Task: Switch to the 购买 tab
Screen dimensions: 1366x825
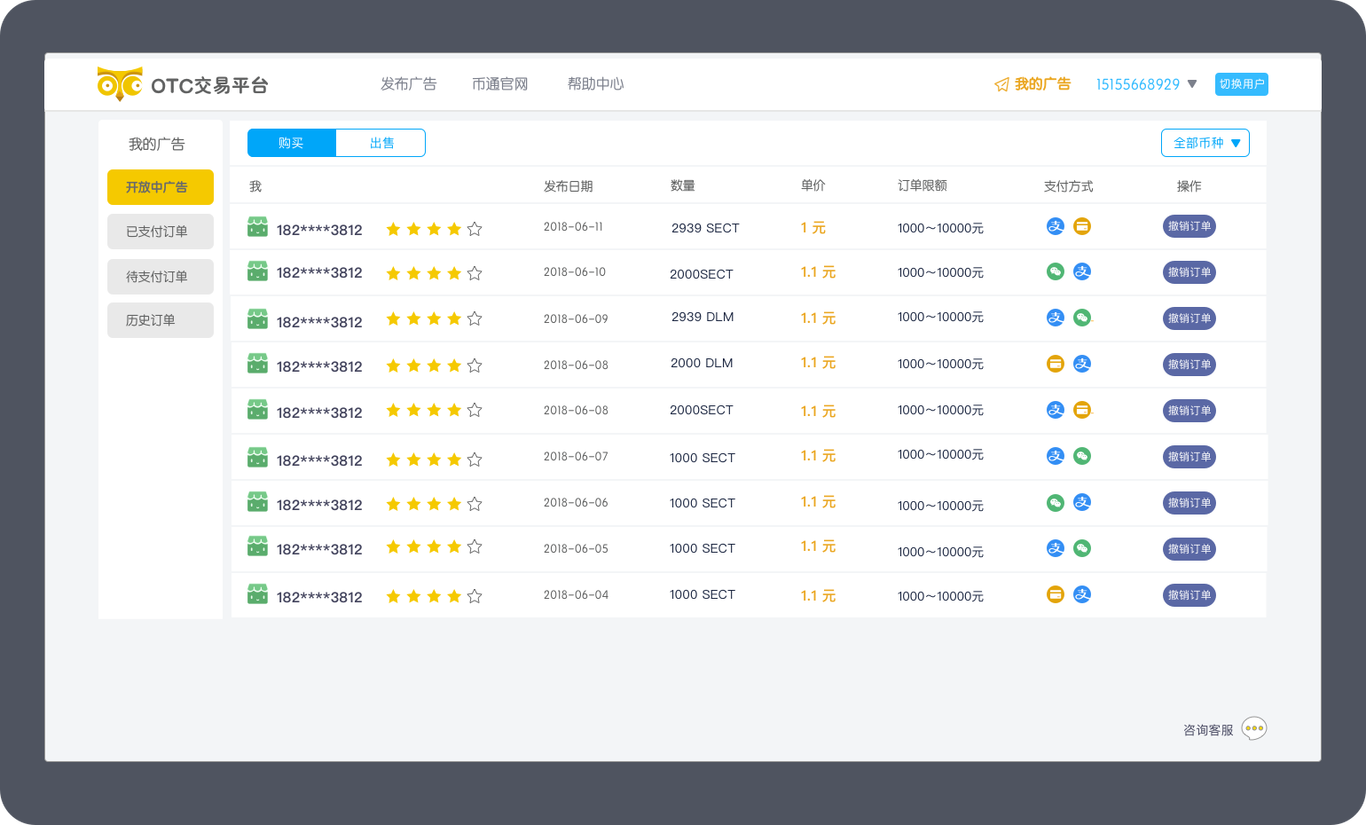Action: coord(291,143)
